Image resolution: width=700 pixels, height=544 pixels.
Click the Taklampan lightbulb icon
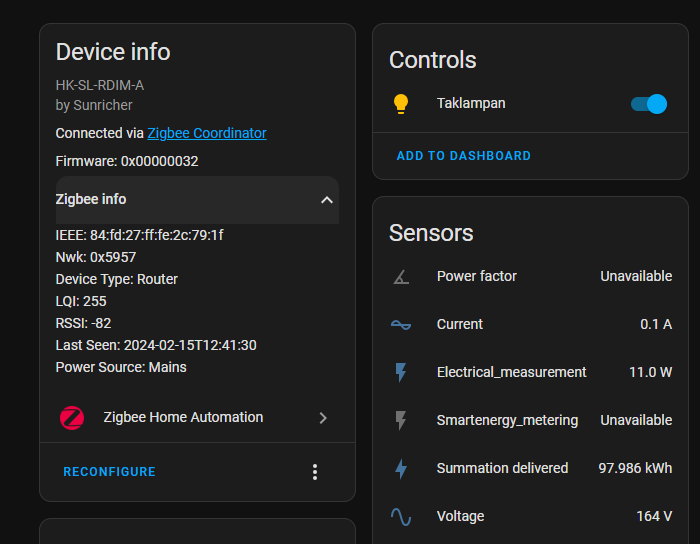tap(401, 103)
